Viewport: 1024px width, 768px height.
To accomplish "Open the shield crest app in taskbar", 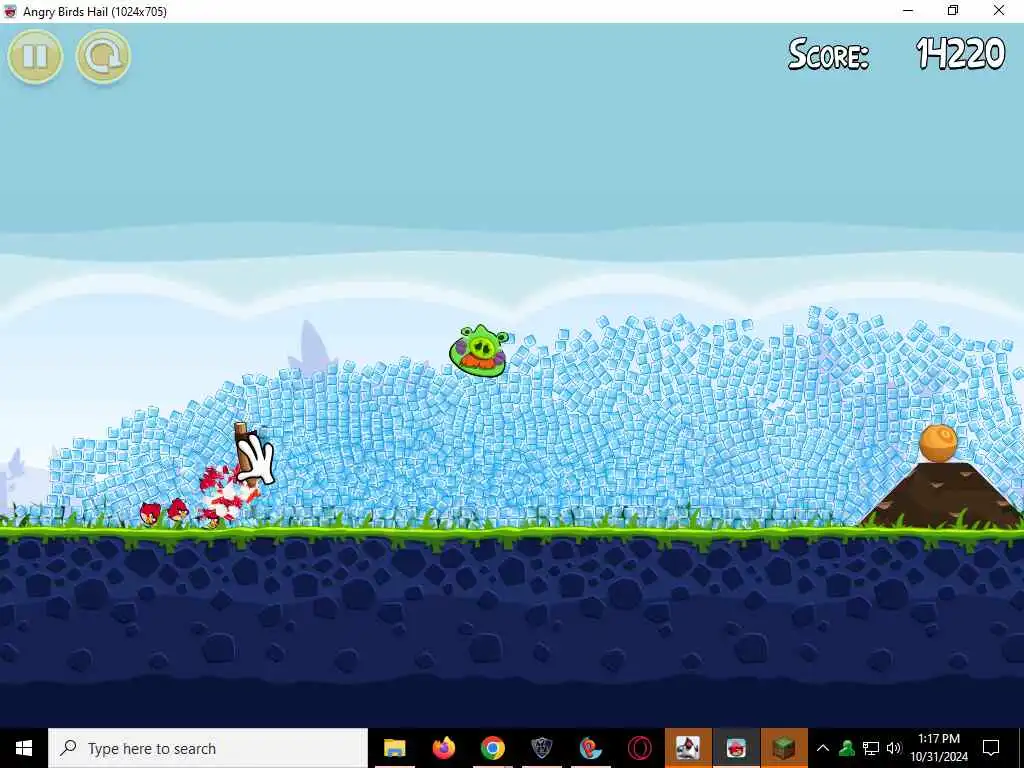I will click(541, 748).
